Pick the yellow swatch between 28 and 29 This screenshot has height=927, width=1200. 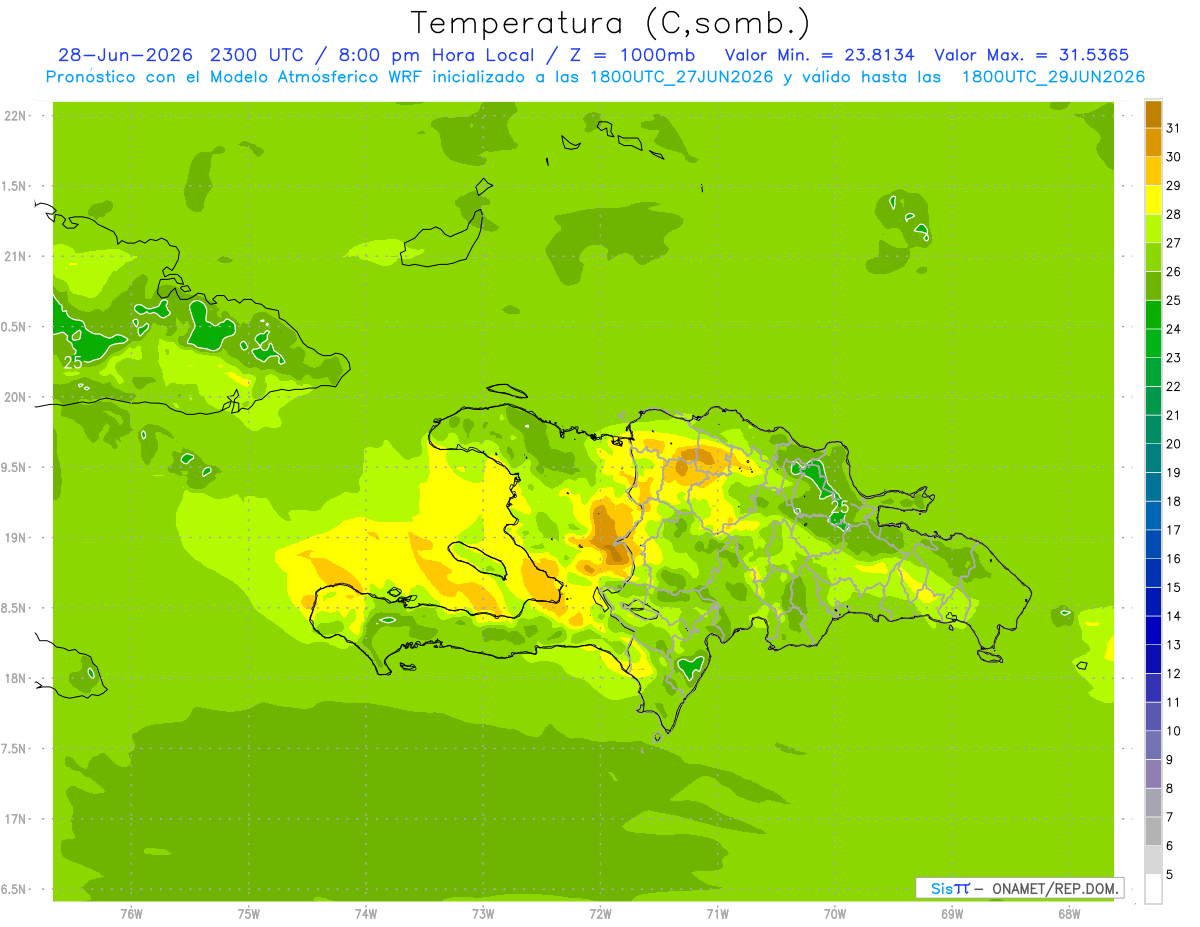click(x=1153, y=201)
